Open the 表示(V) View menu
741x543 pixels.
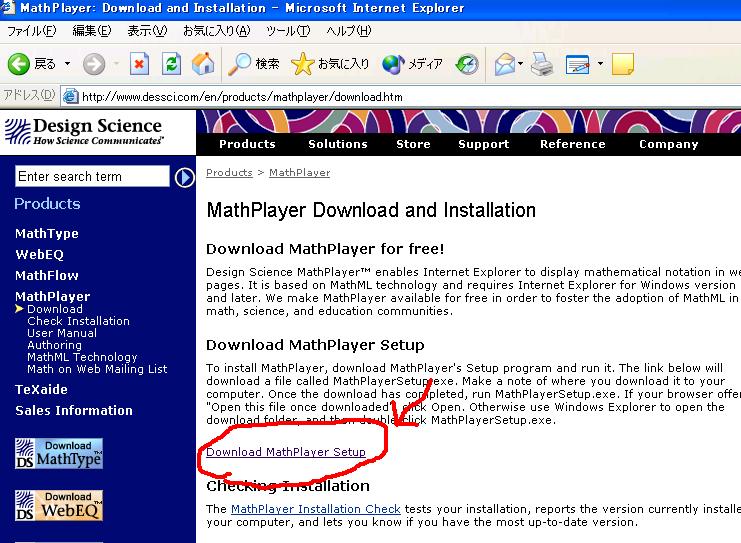pyautogui.click(x=147, y=31)
